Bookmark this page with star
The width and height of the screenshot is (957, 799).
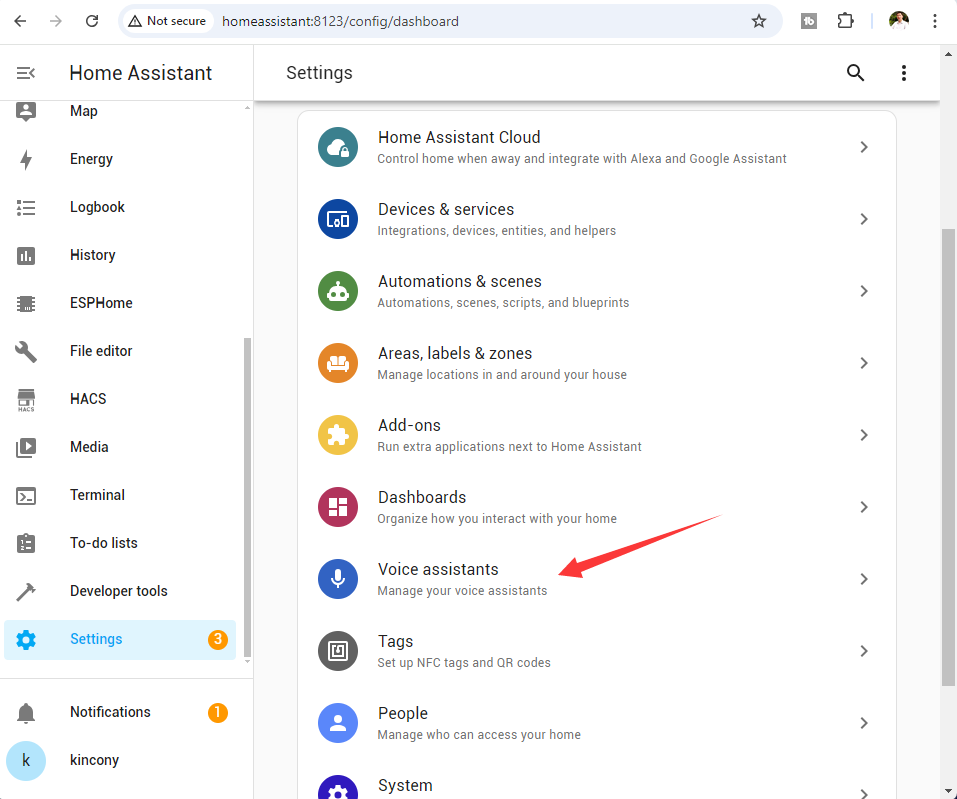pos(759,21)
